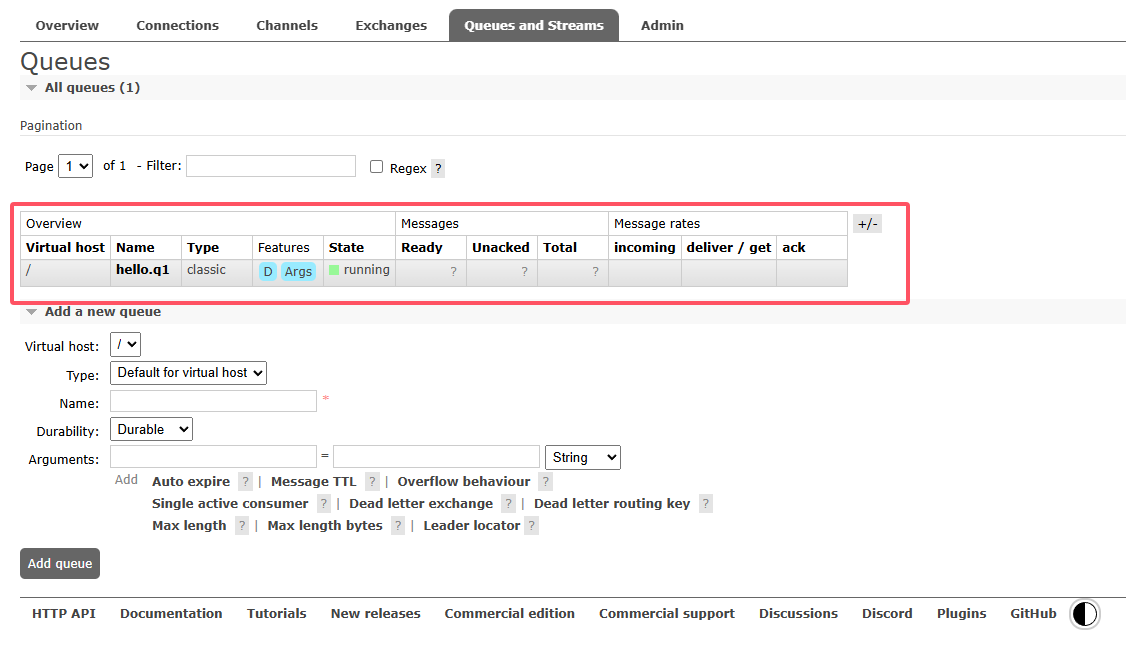Open help icon next to Auto expire

coord(246,482)
